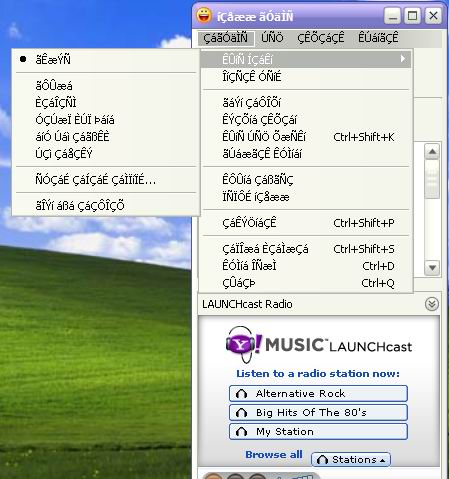Pick submenu status "áíÓ Úáì ÇáãßÊÈ"

[x=106, y=137]
